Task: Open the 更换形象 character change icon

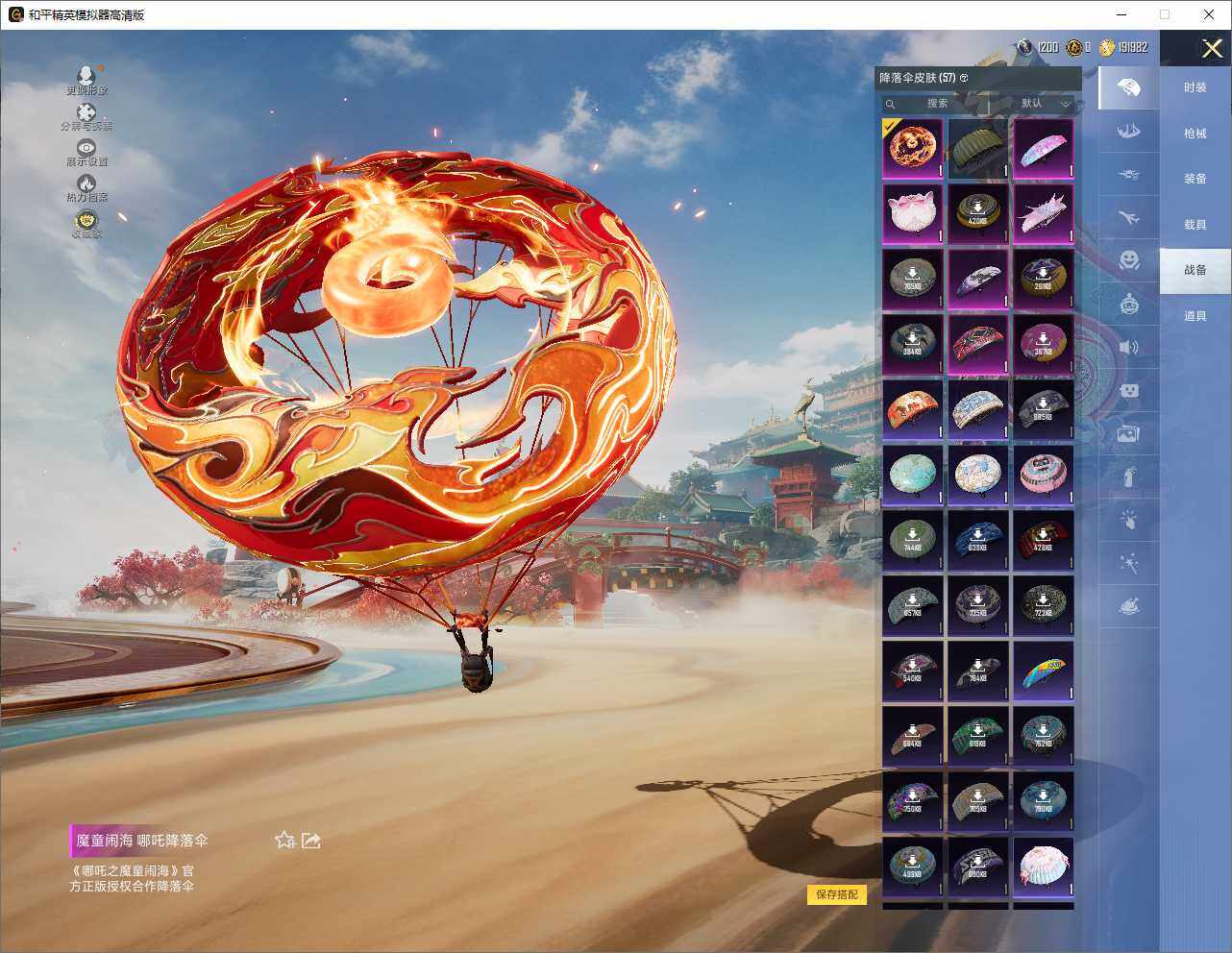Action: (86, 77)
